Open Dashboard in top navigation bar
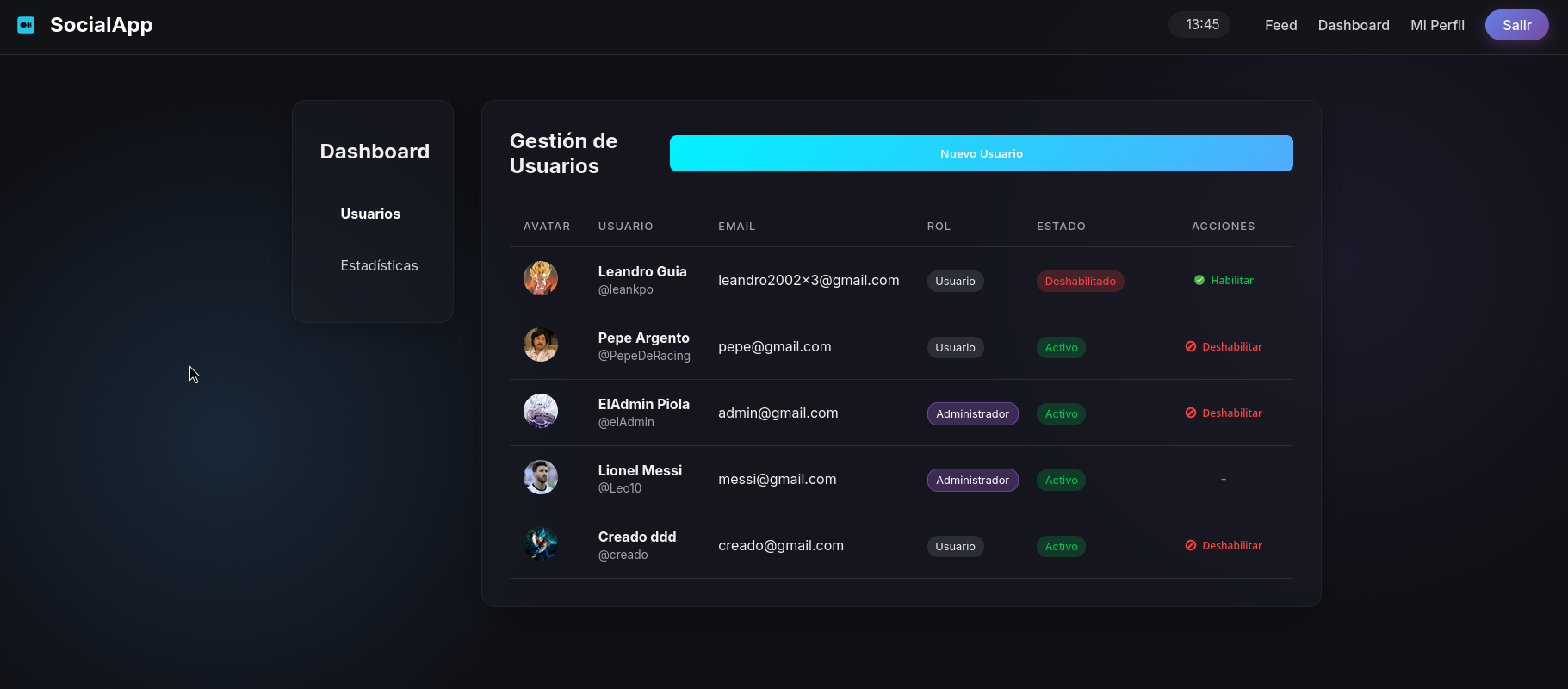The image size is (1568, 689). coord(1354,25)
